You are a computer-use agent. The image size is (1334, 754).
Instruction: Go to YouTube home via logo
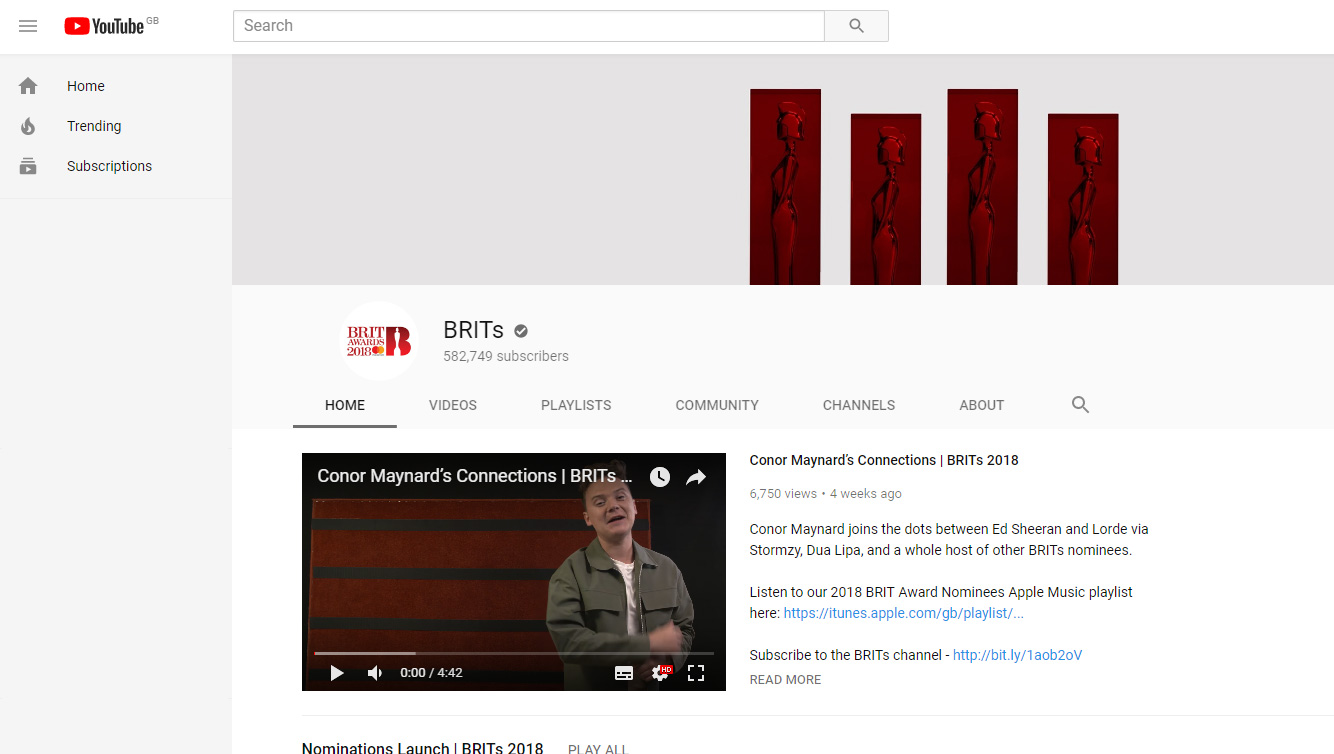click(x=104, y=26)
